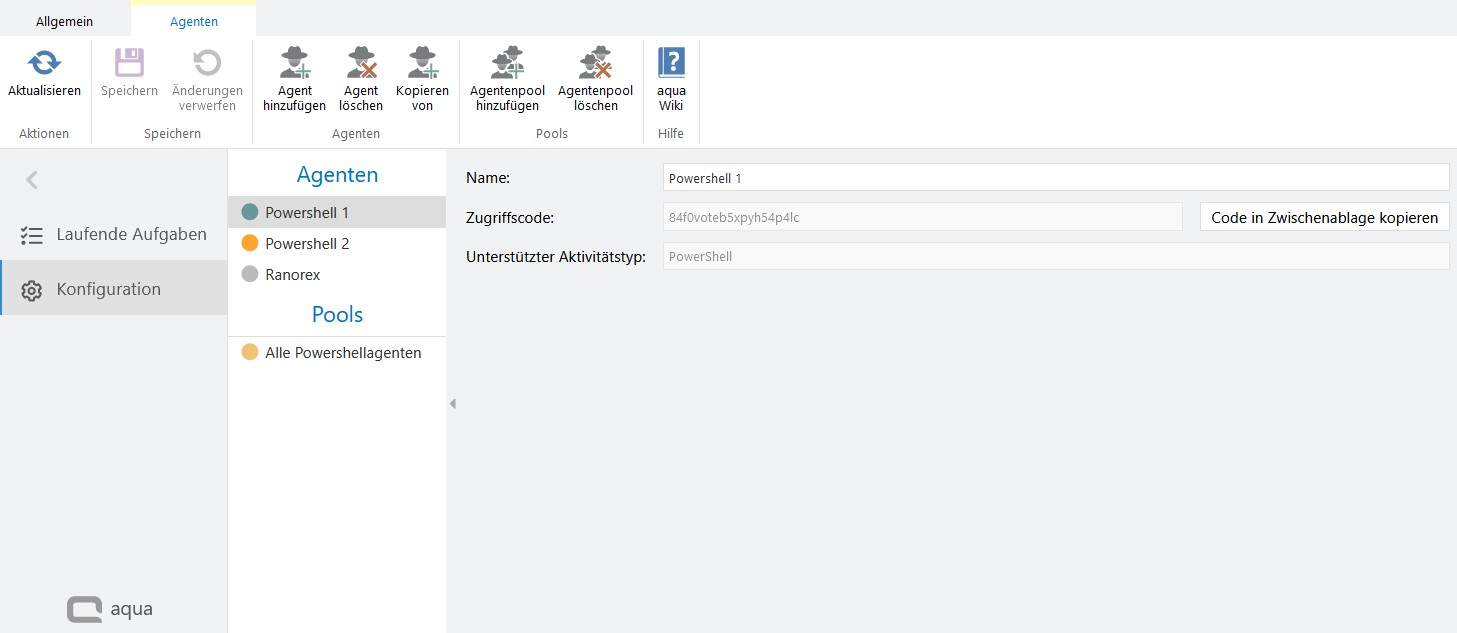Screen dimensions: 1457x633
Task: Click Code in Zwischenablage kopieren button
Action: click(1324, 217)
